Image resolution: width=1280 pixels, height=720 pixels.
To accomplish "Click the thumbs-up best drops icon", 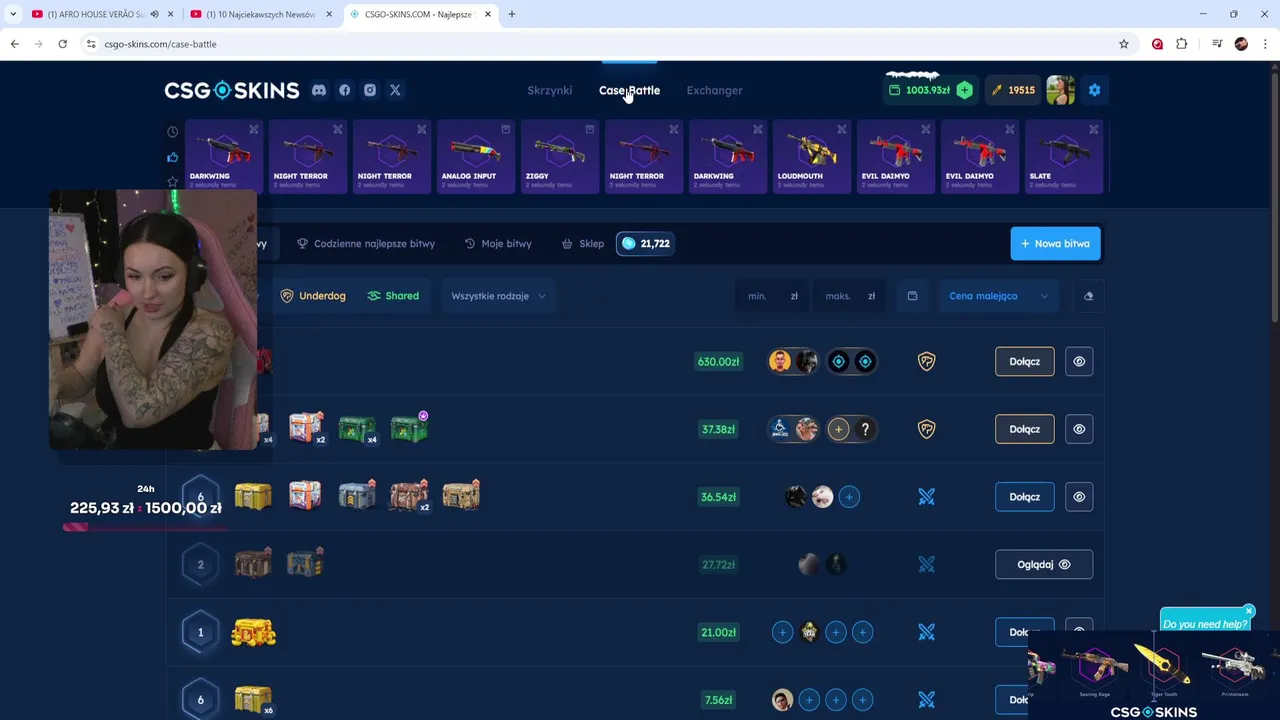I will pyautogui.click(x=172, y=157).
